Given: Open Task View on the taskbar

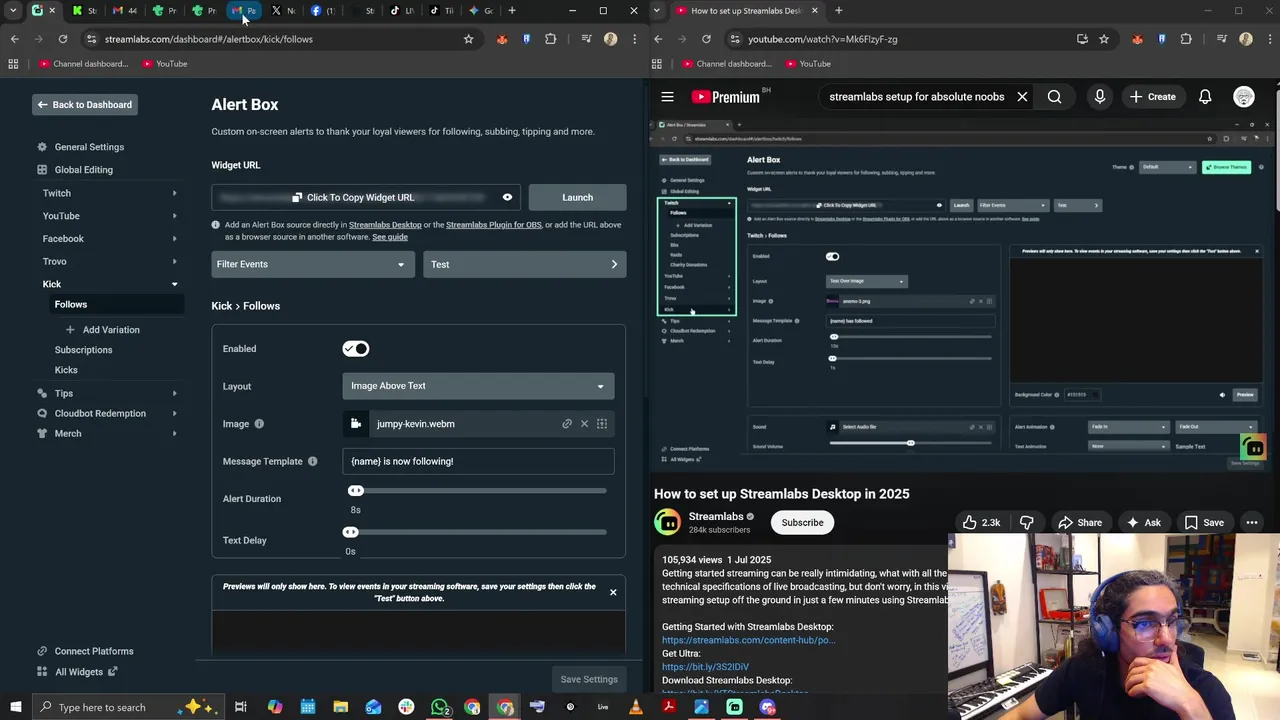Looking at the screenshot, I should point(241,707).
